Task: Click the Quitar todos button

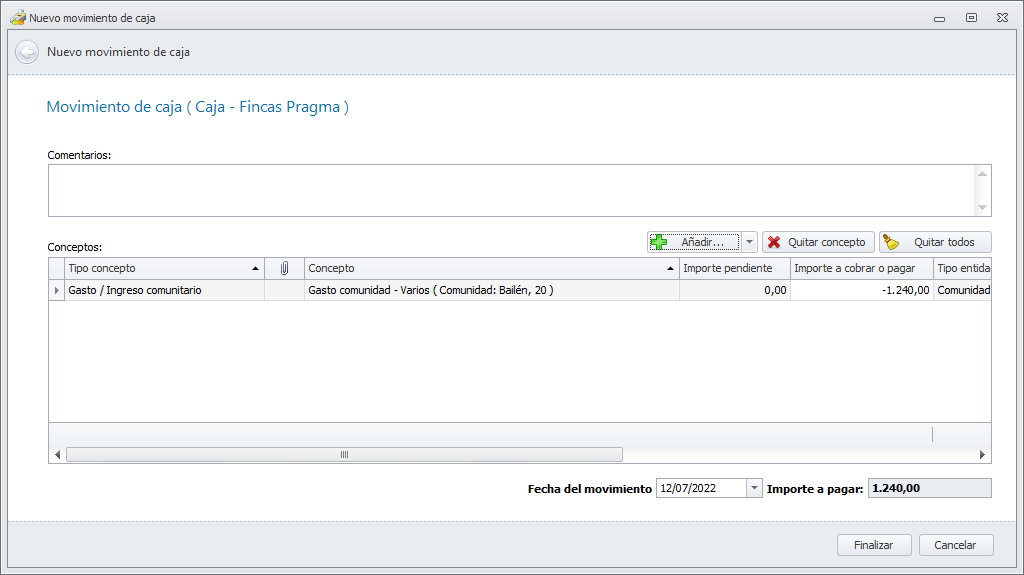Action: tap(935, 242)
